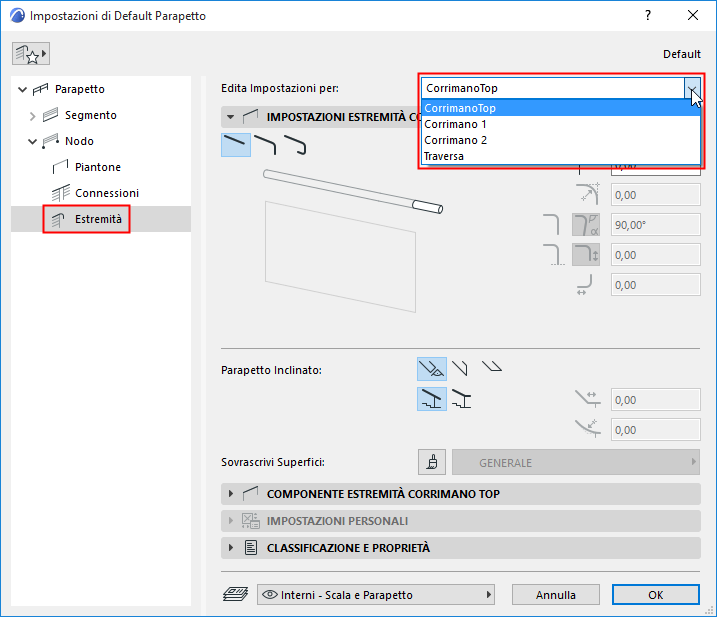Toggle vertical cut inclined railing option
This screenshot has height=617, width=717.
460,368
